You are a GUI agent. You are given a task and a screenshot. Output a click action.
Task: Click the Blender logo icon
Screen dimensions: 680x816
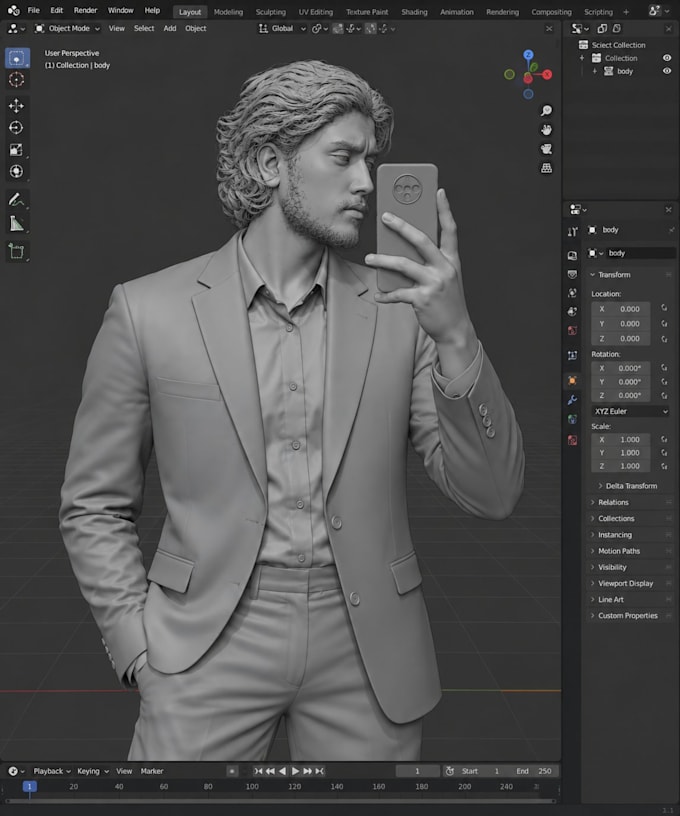(14, 10)
